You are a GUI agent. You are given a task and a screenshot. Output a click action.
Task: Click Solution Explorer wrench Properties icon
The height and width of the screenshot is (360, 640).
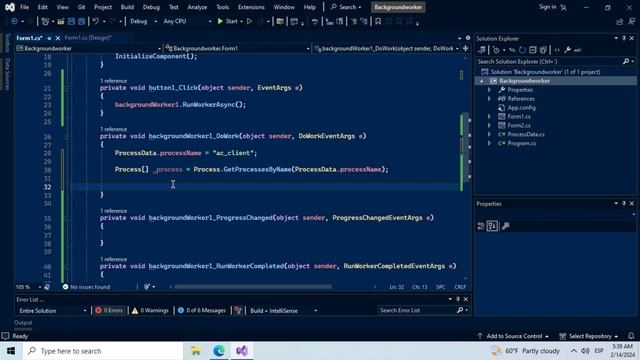[567, 50]
